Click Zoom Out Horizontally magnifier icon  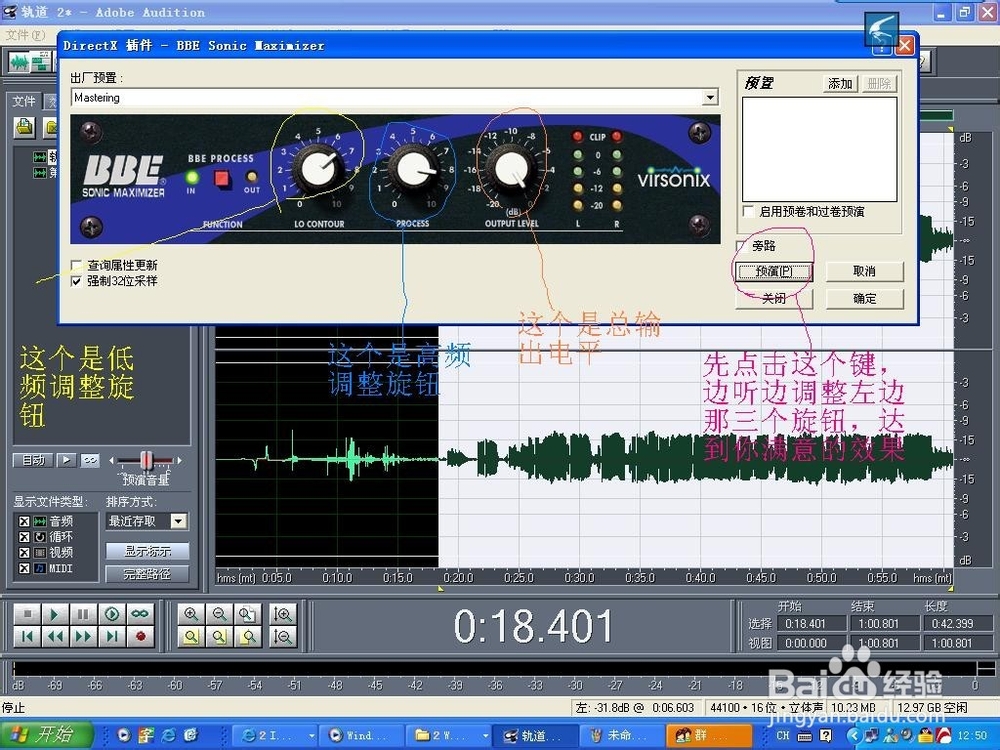219,614
